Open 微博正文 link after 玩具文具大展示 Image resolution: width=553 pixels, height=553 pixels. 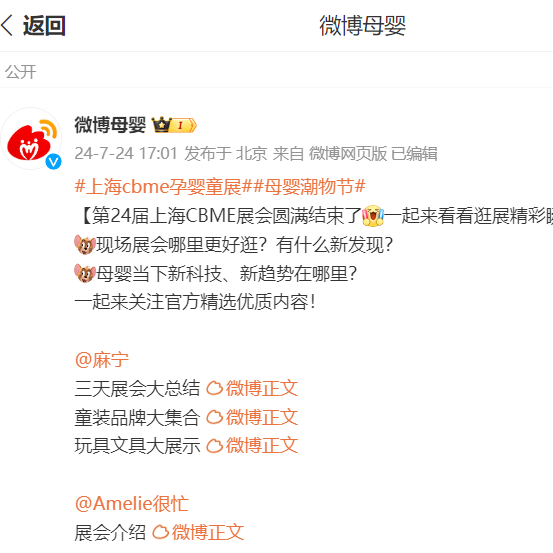coord(262,445)
